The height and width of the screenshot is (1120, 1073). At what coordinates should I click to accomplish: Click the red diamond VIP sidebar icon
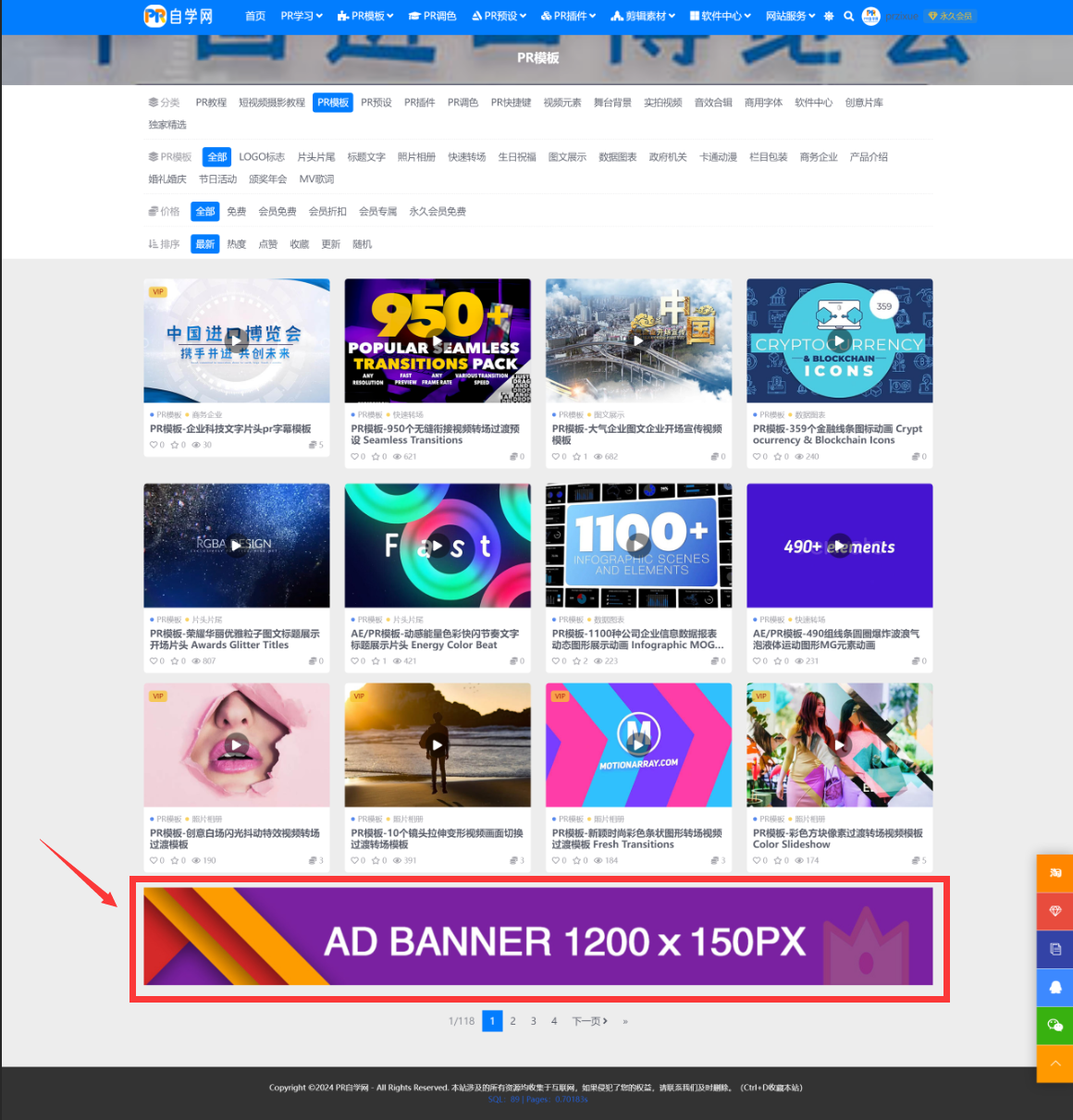(x=1054, y=911)
